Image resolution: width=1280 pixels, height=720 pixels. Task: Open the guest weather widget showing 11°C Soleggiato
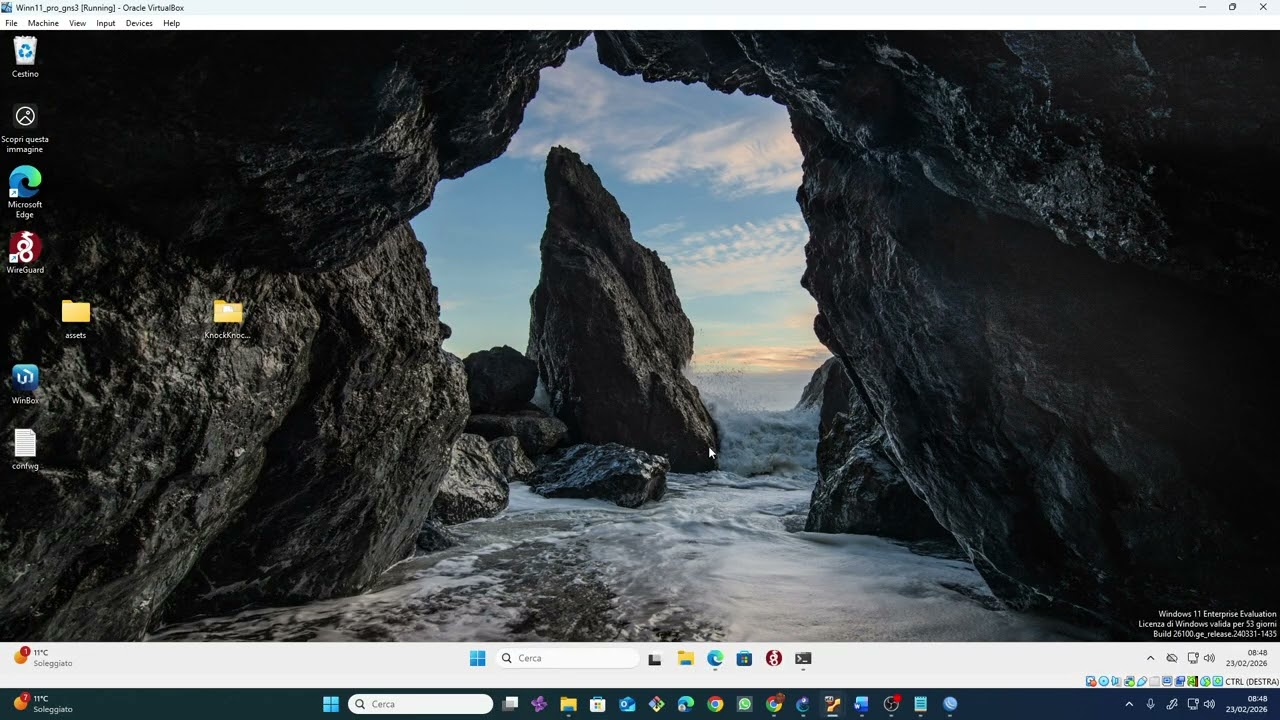click(43, 657)
